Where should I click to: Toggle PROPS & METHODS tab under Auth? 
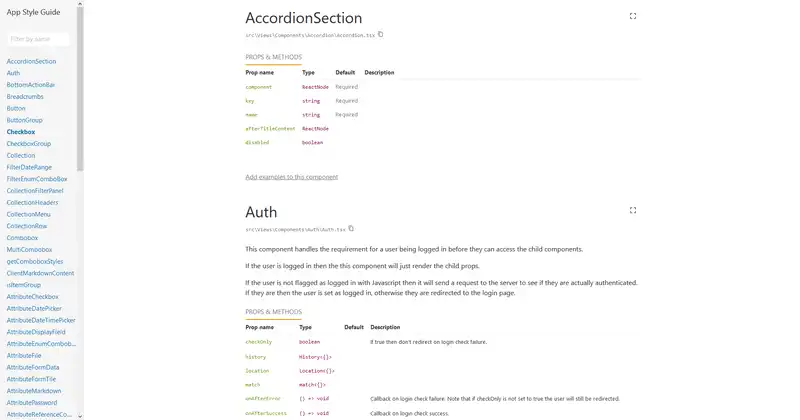(273, 312)
